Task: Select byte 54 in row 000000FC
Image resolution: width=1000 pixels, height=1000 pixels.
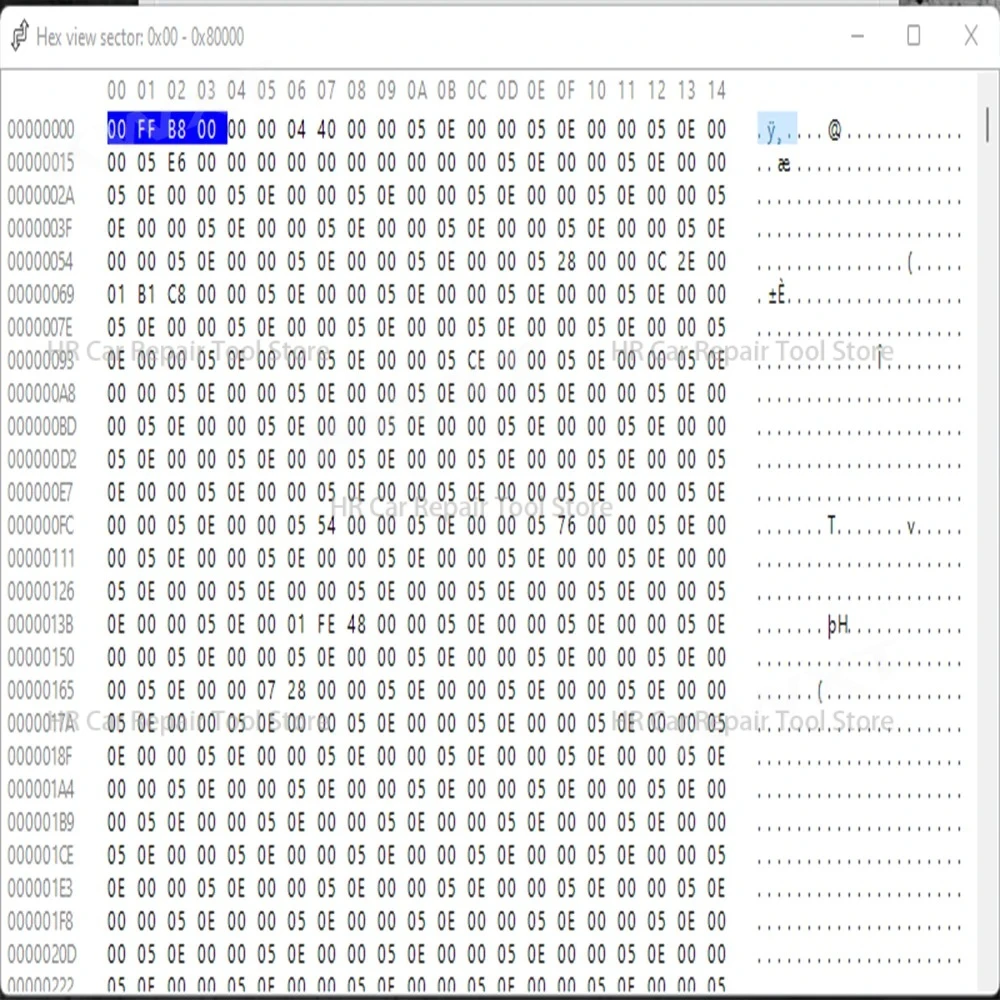Action: coord(327,526)
